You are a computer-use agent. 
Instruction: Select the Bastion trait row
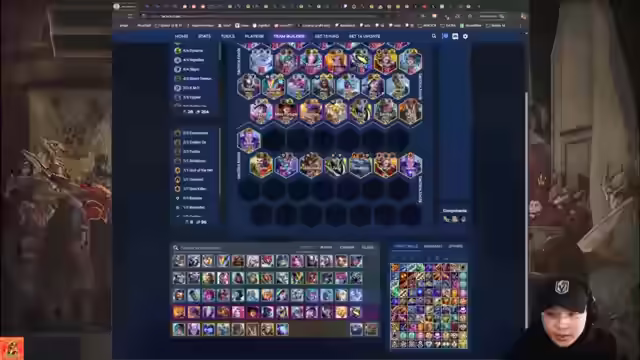tap(196, 198)
